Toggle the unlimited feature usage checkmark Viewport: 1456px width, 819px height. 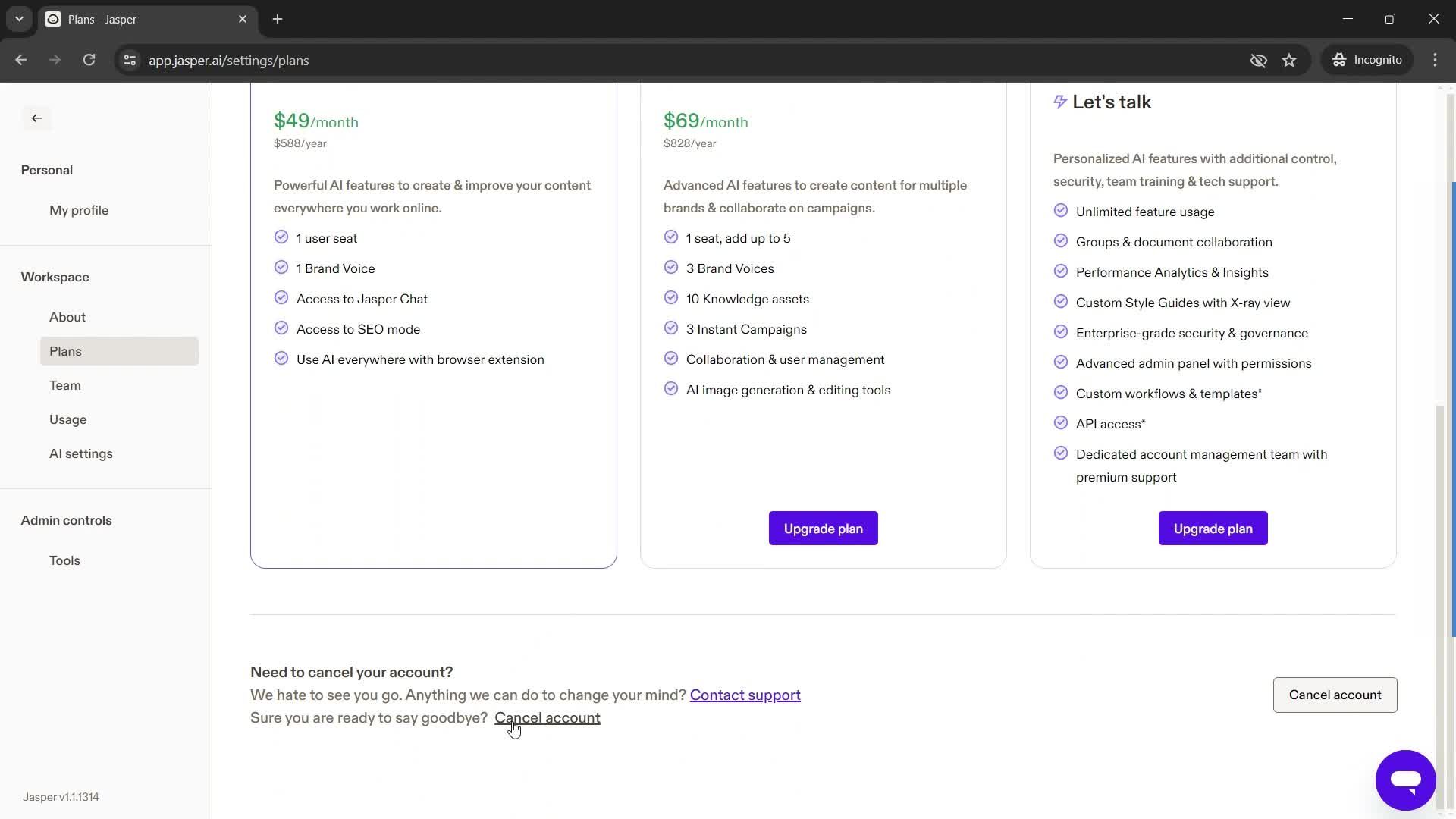(1061, 211)
